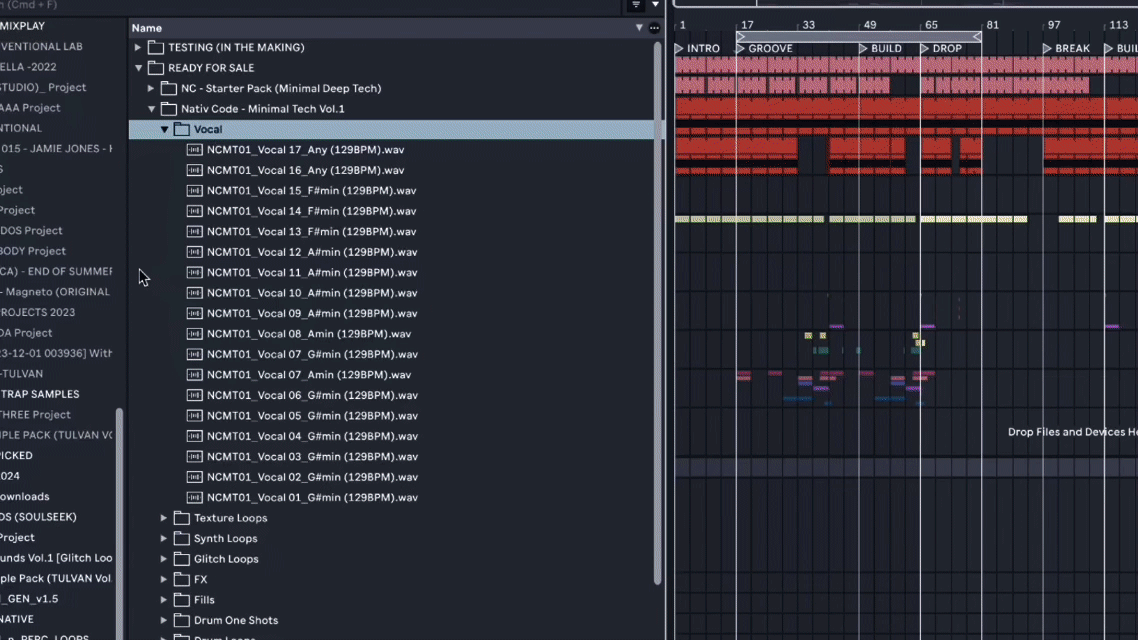Expand the Synth Loops folder

tap(164, 539)
